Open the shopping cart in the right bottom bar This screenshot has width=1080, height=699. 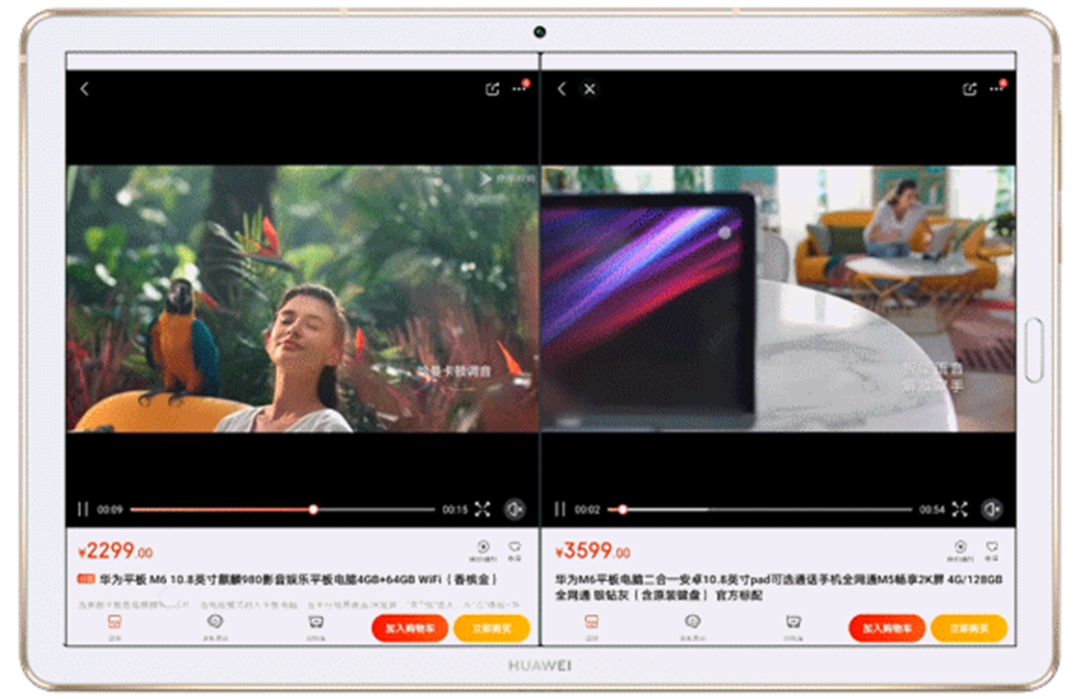tap(793, 627)
